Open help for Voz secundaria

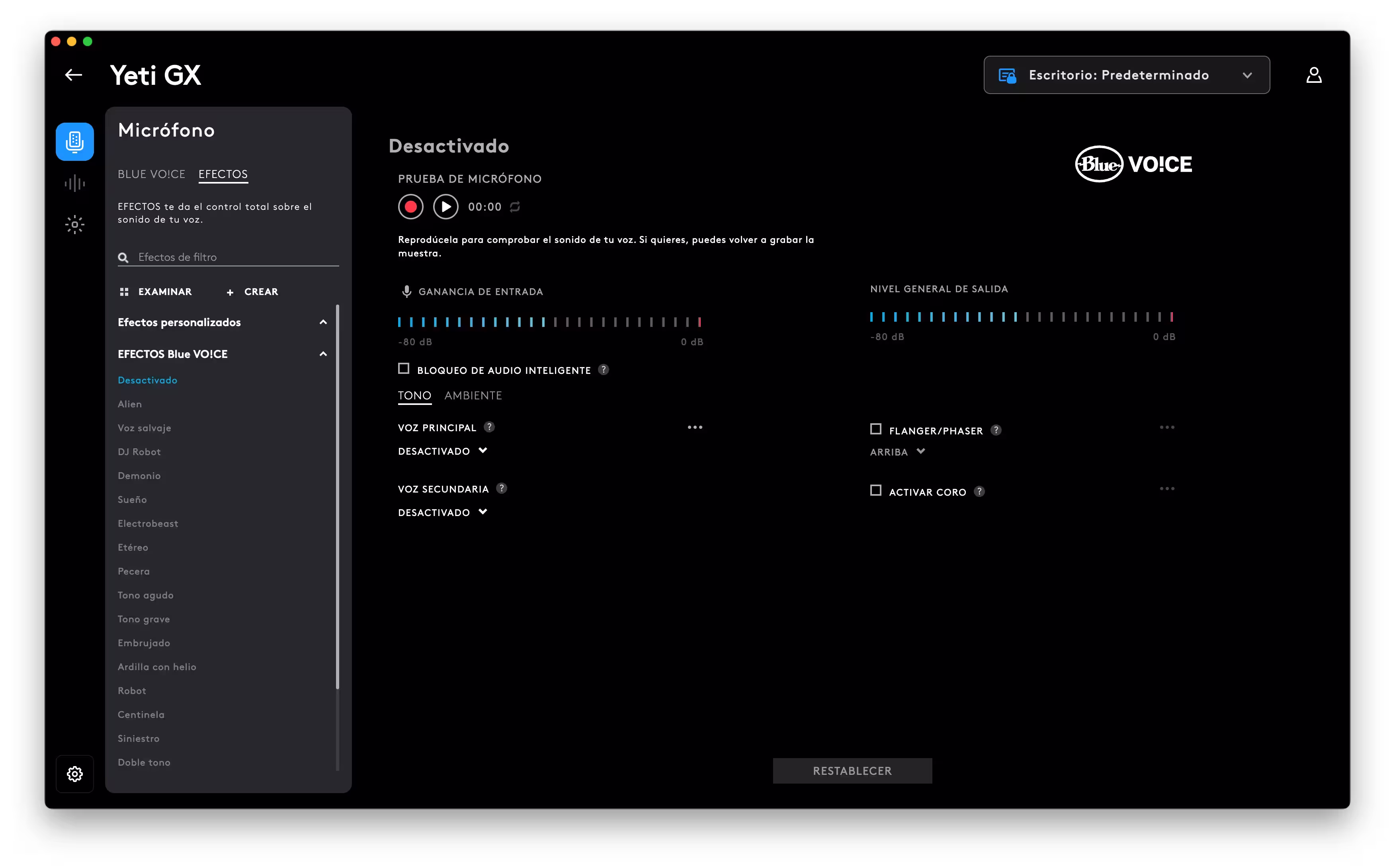502,489
